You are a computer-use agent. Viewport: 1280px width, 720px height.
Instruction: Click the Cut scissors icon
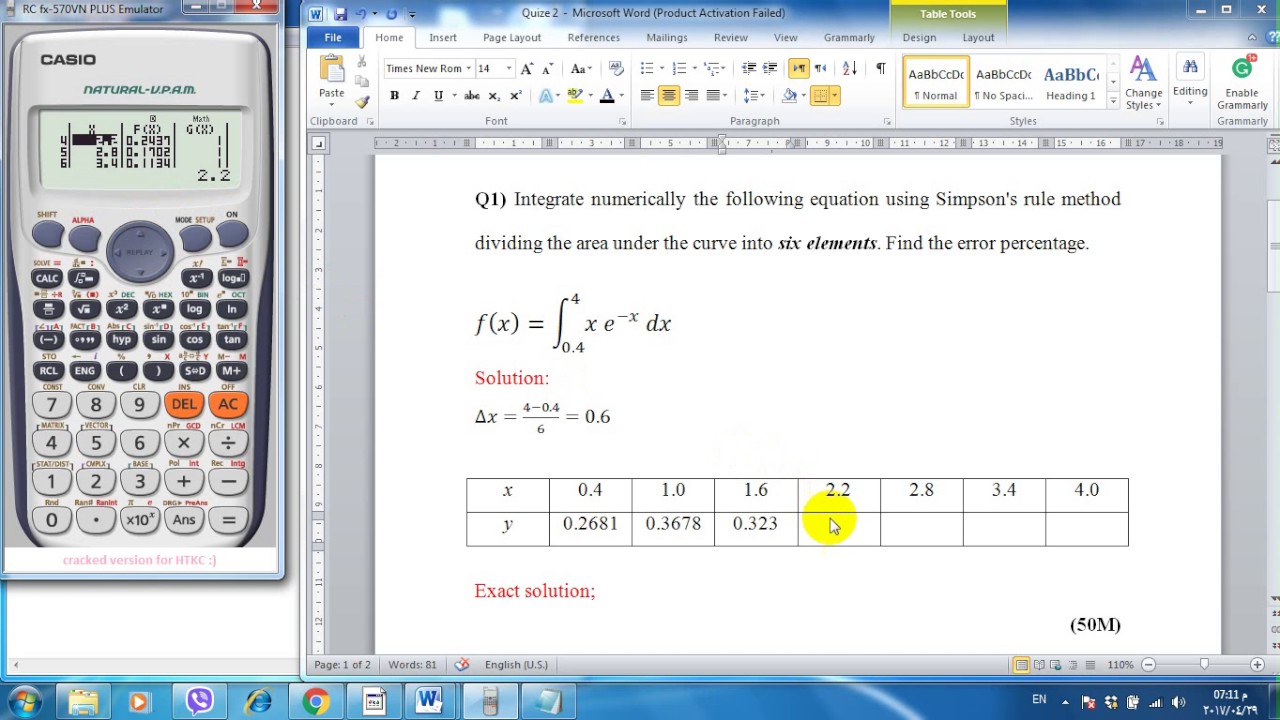(x=362, y=62)
